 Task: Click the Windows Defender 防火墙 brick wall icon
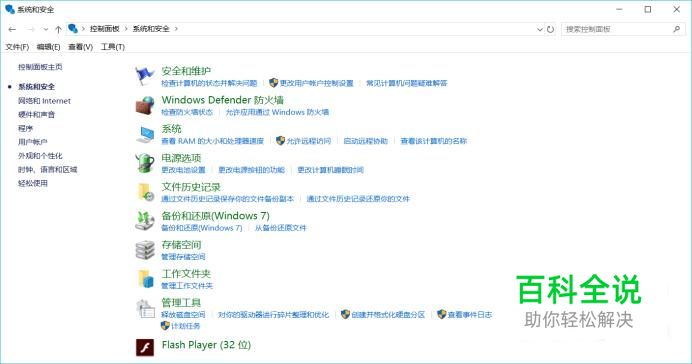(x=145, y=105)
